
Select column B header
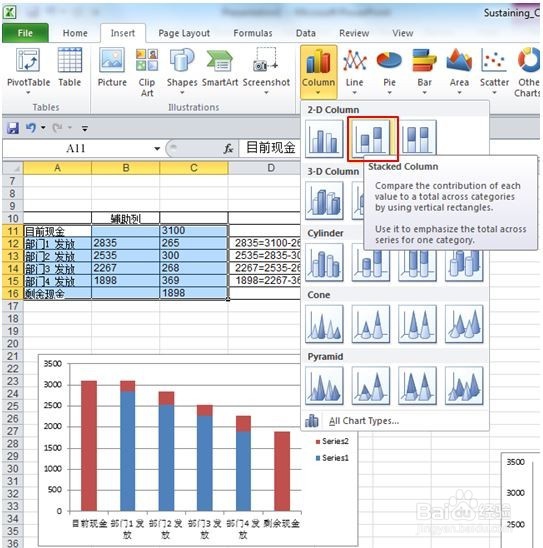pos(125,168)
